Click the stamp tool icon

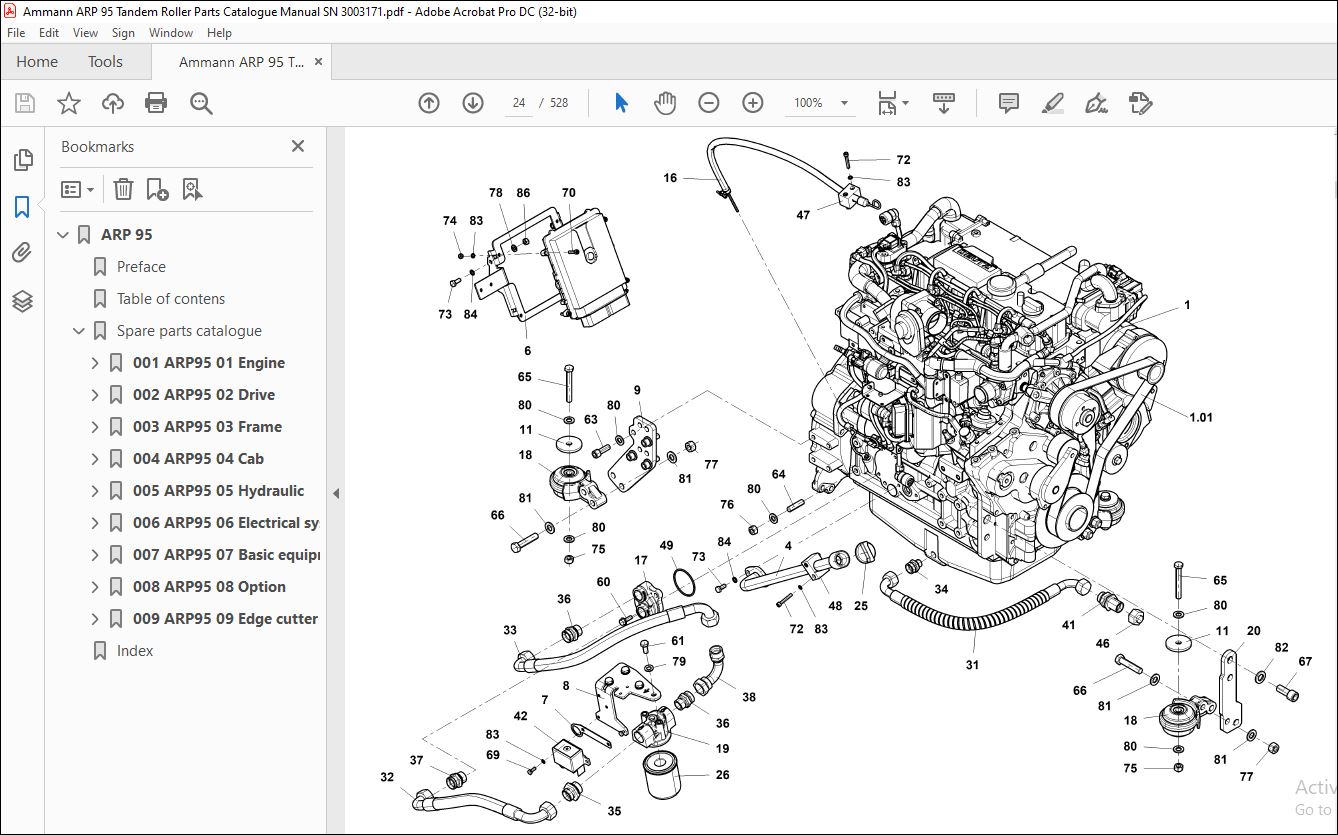1140,103
